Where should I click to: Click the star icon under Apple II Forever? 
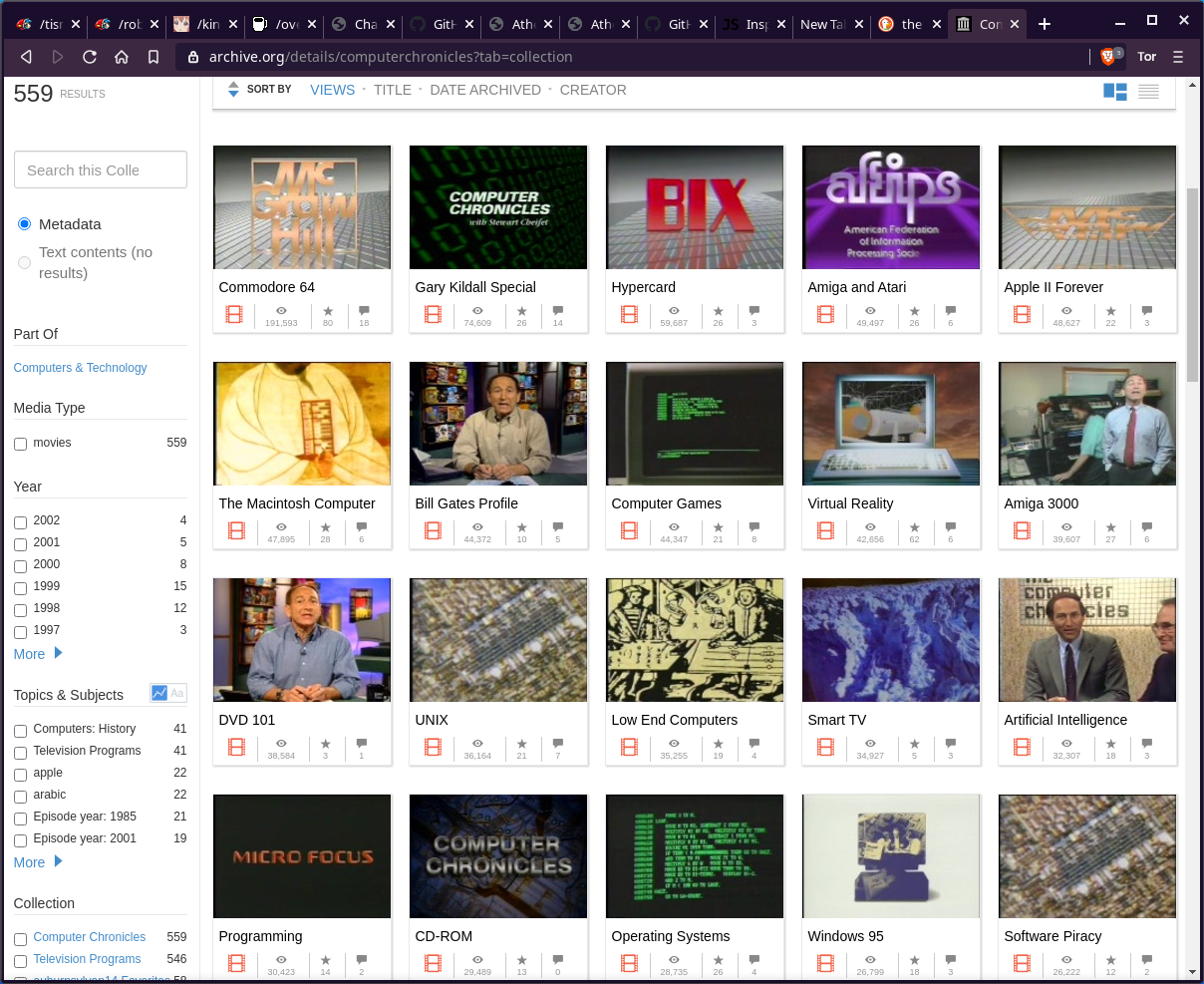click(1110, 311)
